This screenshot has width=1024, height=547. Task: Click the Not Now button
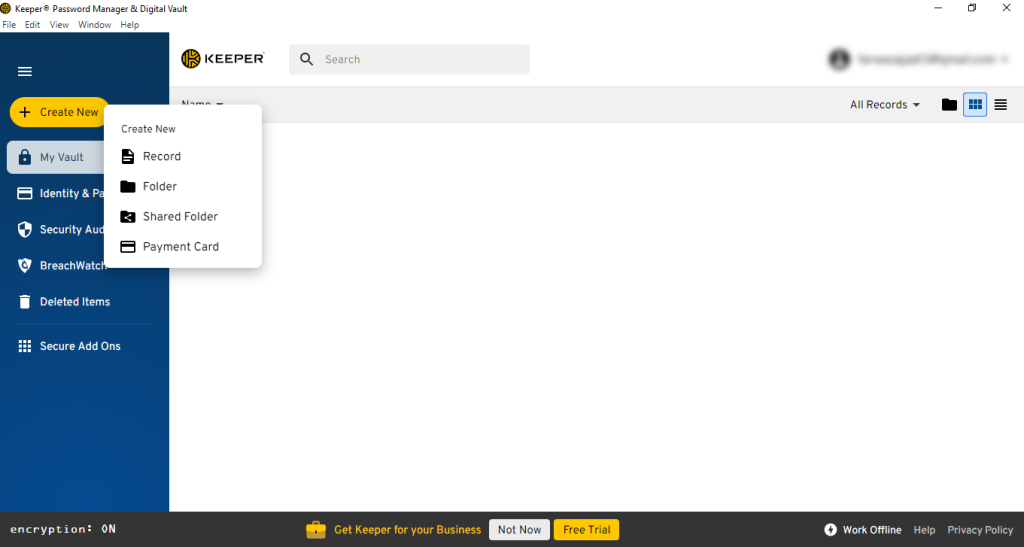tap(520, 530)
